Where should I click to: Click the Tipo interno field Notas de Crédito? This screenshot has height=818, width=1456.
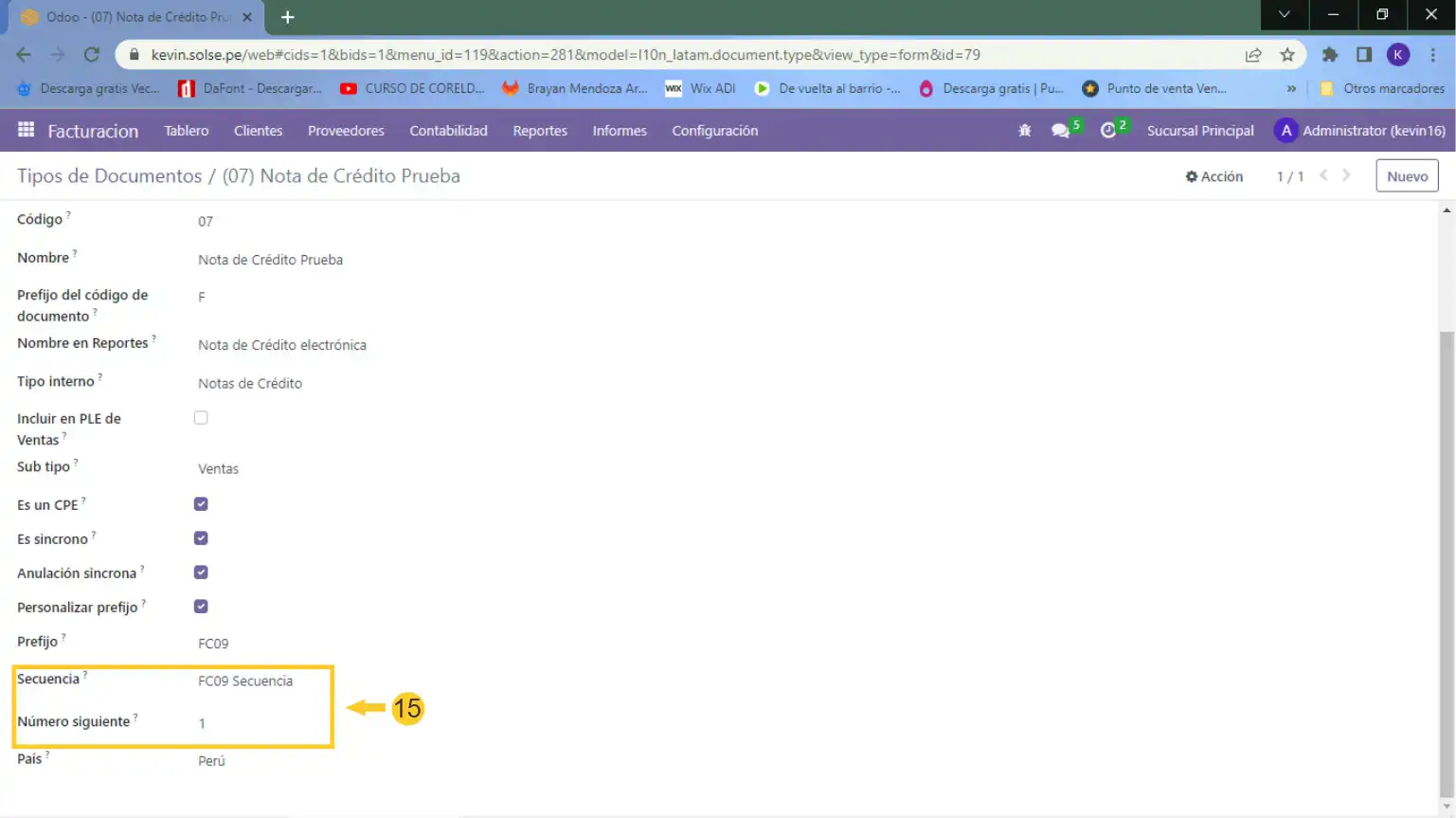click(x=250, y=383)
